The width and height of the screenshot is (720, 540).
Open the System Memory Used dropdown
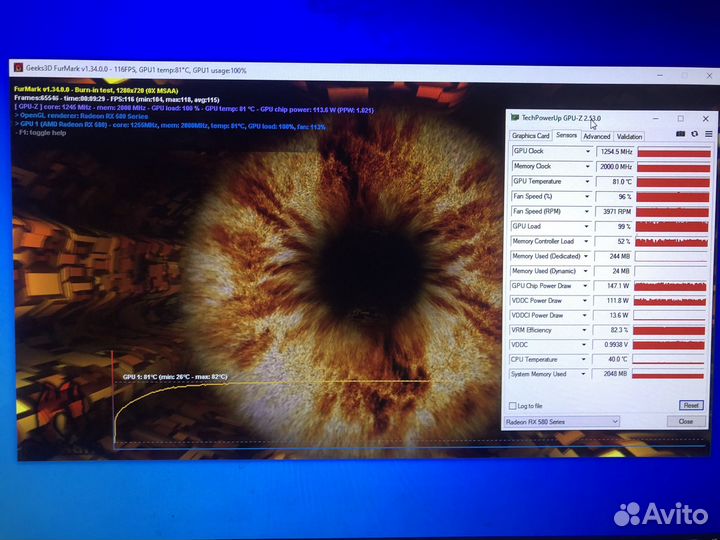point(583,374)
